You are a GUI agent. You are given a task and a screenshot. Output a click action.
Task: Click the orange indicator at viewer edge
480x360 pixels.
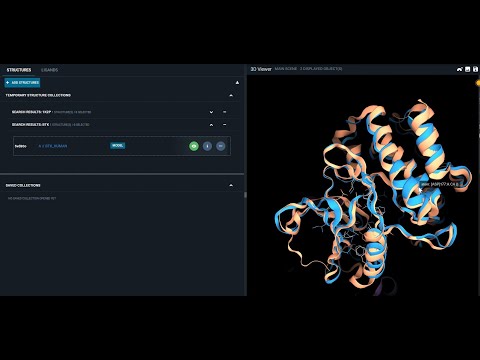click(478, 83)
